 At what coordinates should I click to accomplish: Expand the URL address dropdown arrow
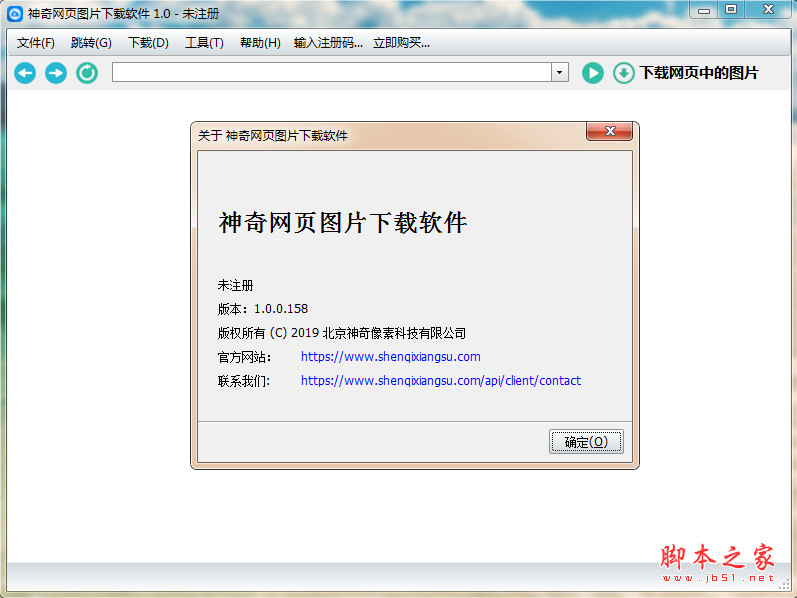(560, 72)
